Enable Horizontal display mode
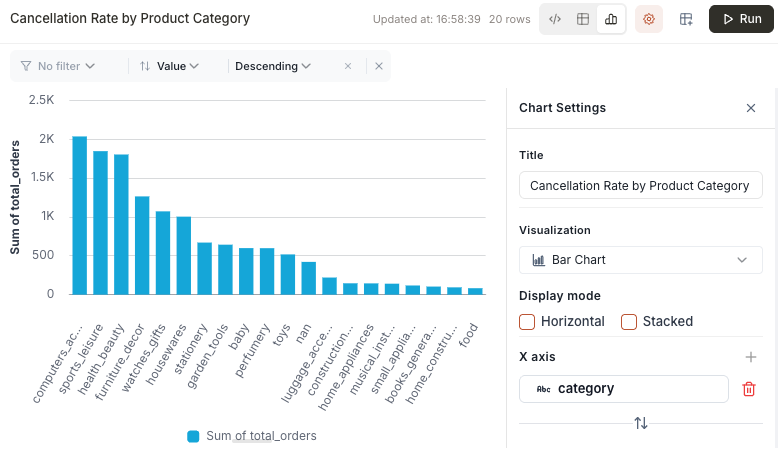The image size is (778, 457). [x=527, y=322]
